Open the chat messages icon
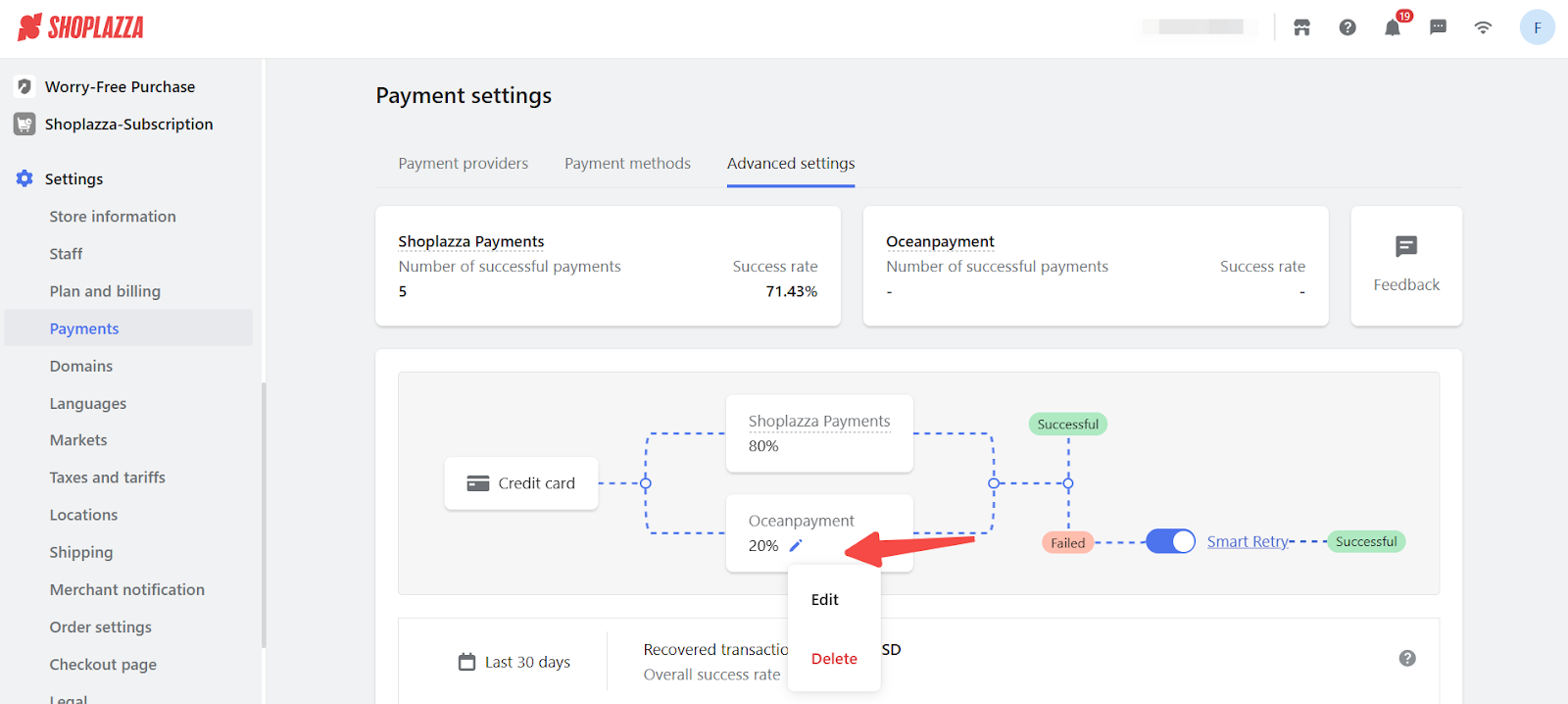 pos(1439,27)
